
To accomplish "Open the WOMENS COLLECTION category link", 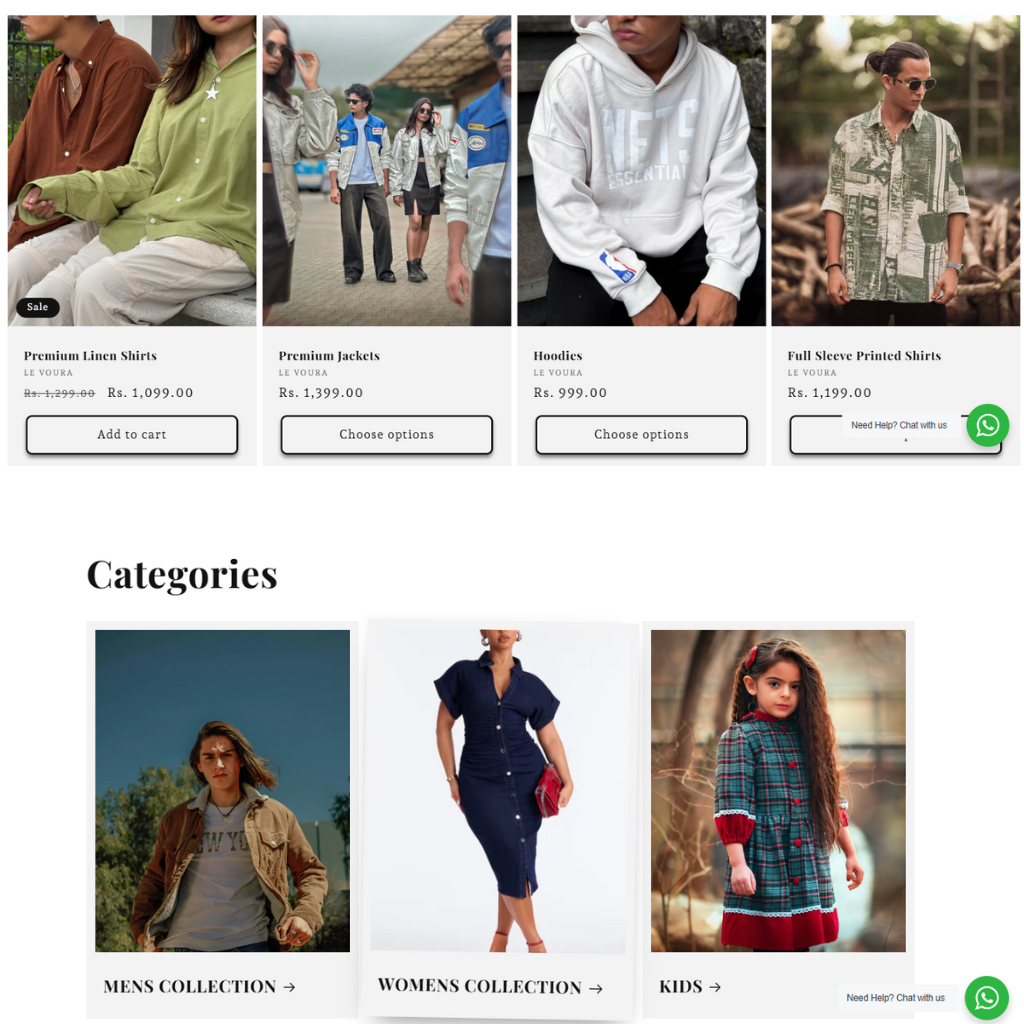I will (x=480, y=986).
